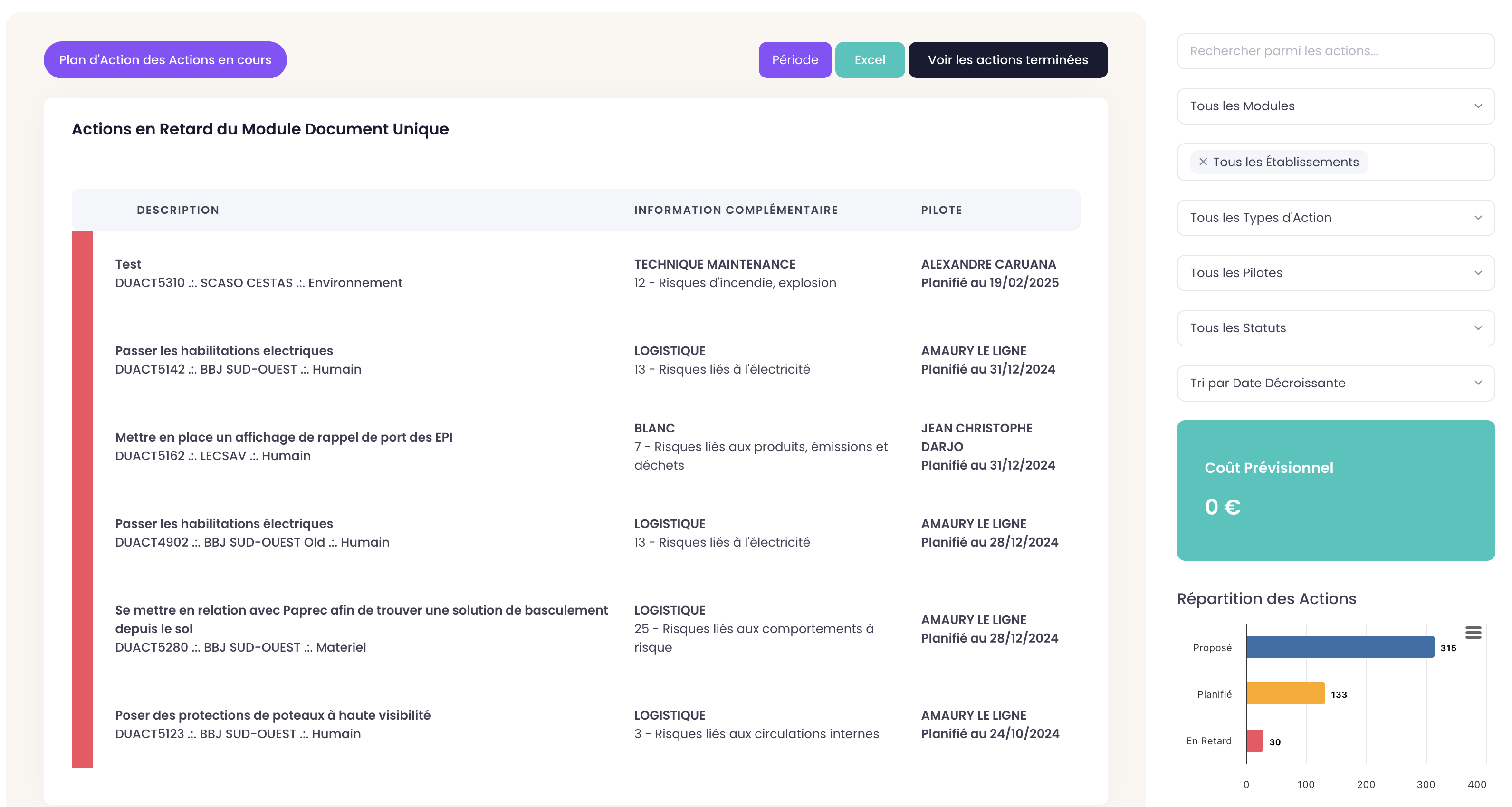Click the Coût Prévisionnel card
The height and width of the screenshot is (807, 1512).
1335,490
